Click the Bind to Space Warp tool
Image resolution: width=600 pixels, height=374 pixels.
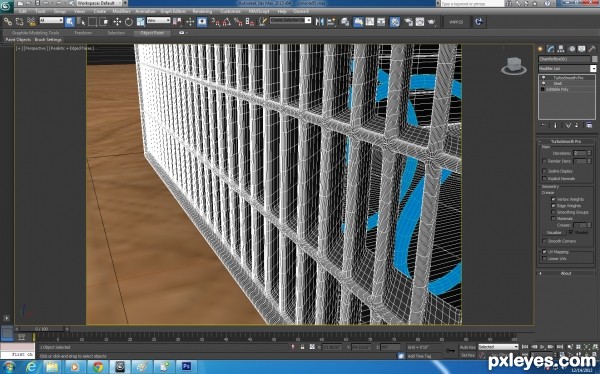[31, 22]
